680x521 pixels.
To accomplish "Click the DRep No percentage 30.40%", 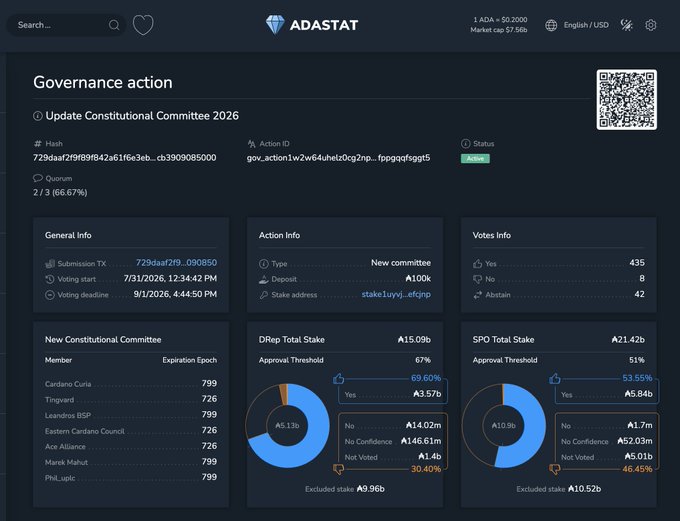I will (x=426, y=469).
